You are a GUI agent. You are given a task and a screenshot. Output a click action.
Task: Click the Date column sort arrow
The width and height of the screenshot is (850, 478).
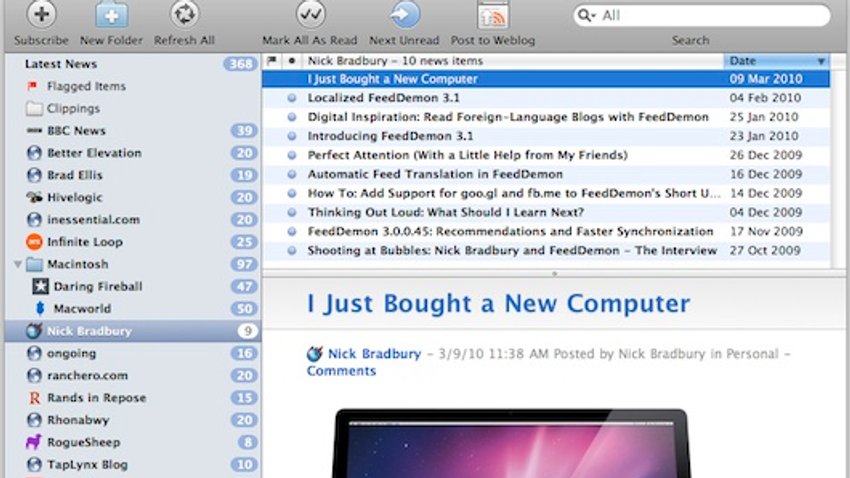coord(821,61)
